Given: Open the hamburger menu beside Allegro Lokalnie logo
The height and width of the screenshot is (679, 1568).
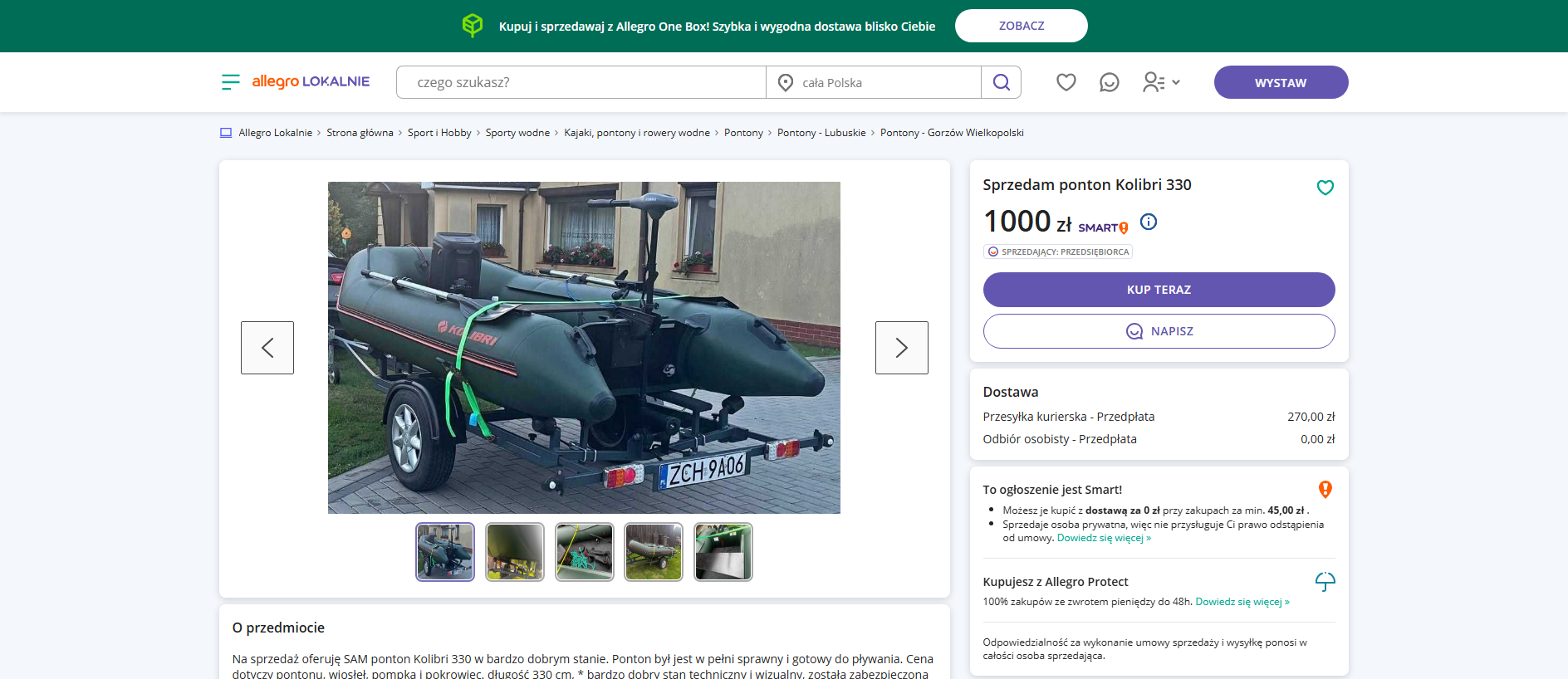Looking at the screenshot, I should [230, 82].
